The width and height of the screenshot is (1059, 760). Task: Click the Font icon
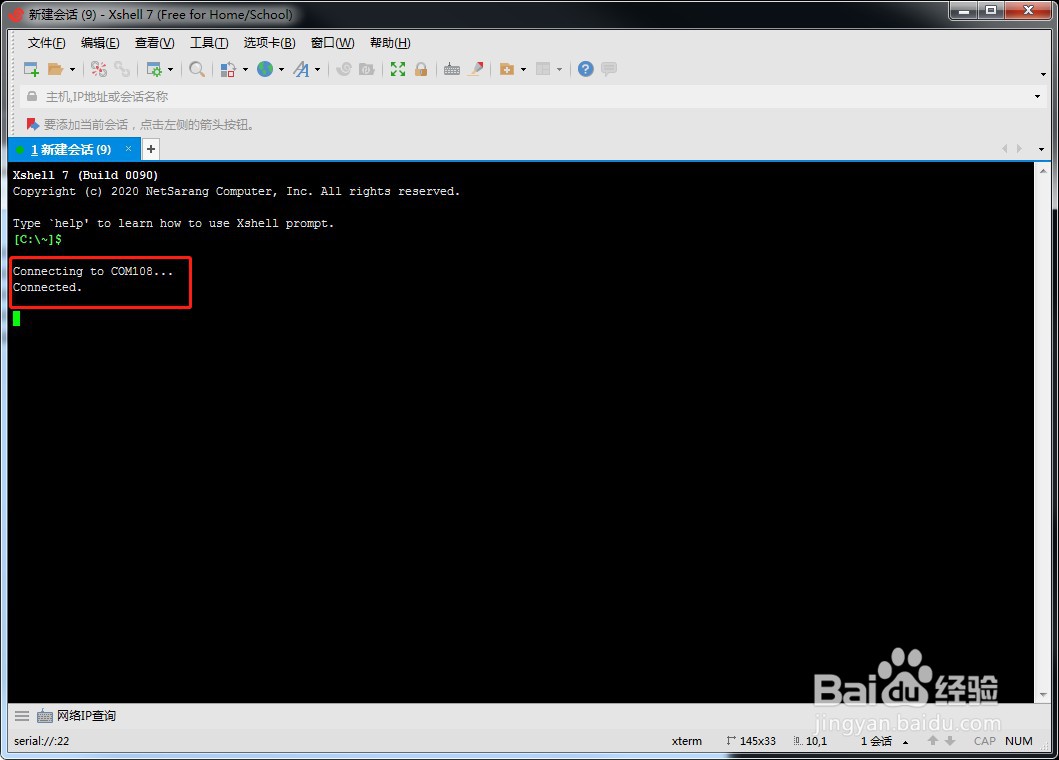coord(301,69)
